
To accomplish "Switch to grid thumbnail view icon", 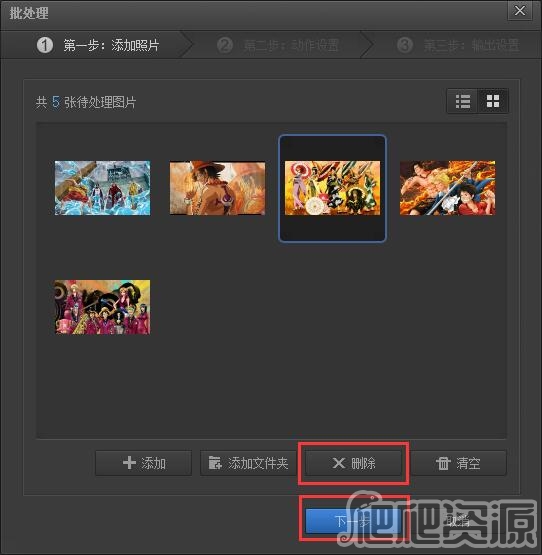I will tap(493, 101).
